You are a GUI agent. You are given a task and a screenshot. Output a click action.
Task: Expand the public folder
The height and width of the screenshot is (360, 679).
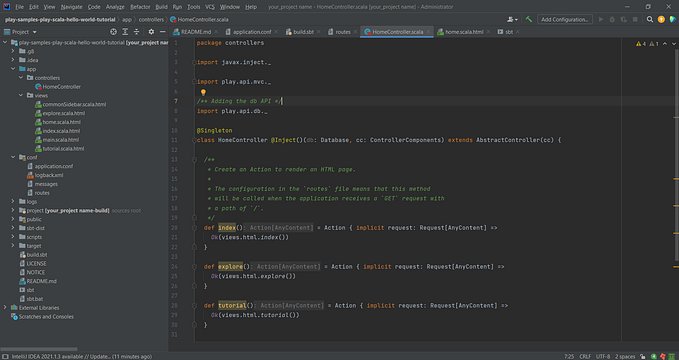click(13, 219)
